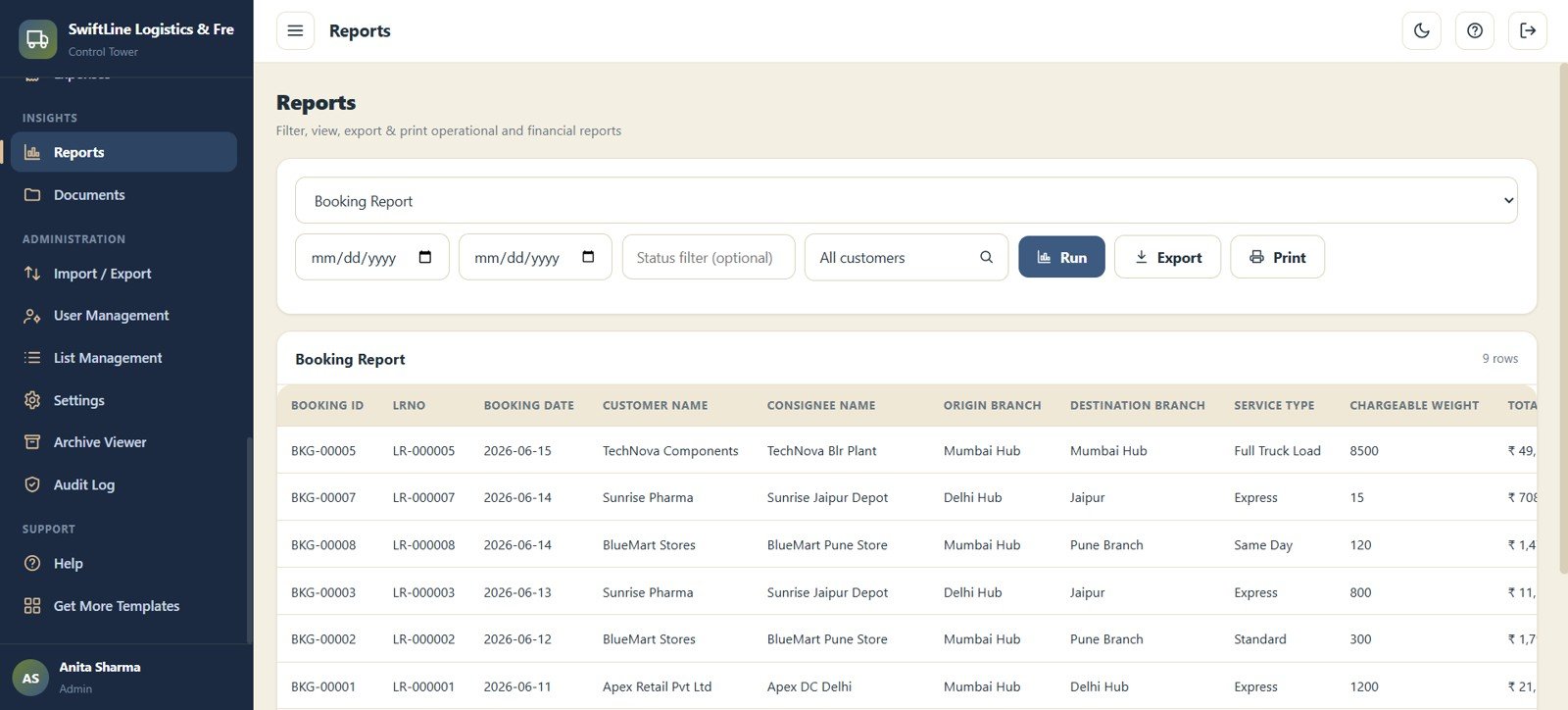The height and width of the screenshot is (710, 1568).
Task: Click TechNova Components customer cell
Action: (670, 451)
